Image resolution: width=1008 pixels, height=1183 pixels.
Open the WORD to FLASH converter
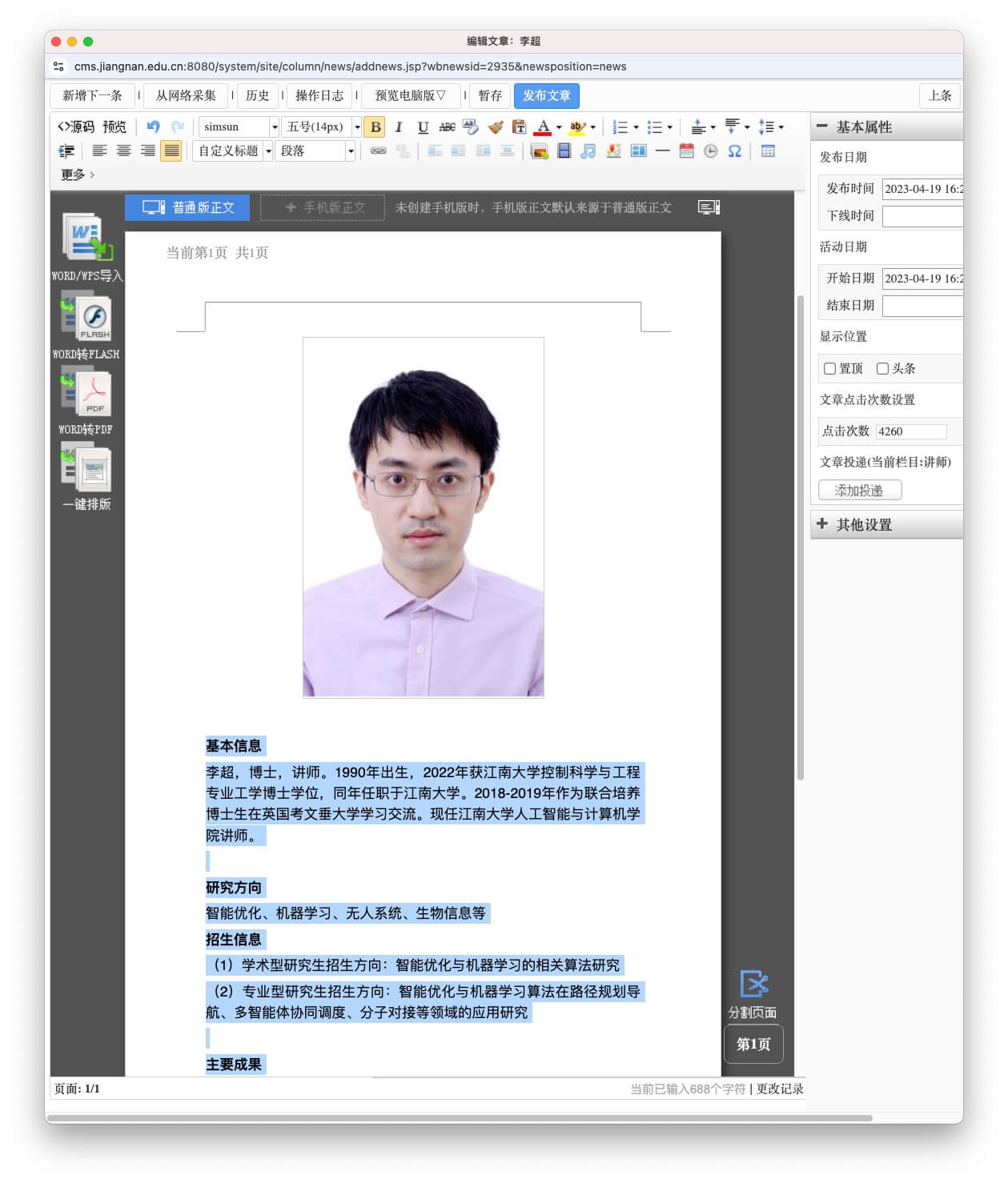[x=86, y=317]
